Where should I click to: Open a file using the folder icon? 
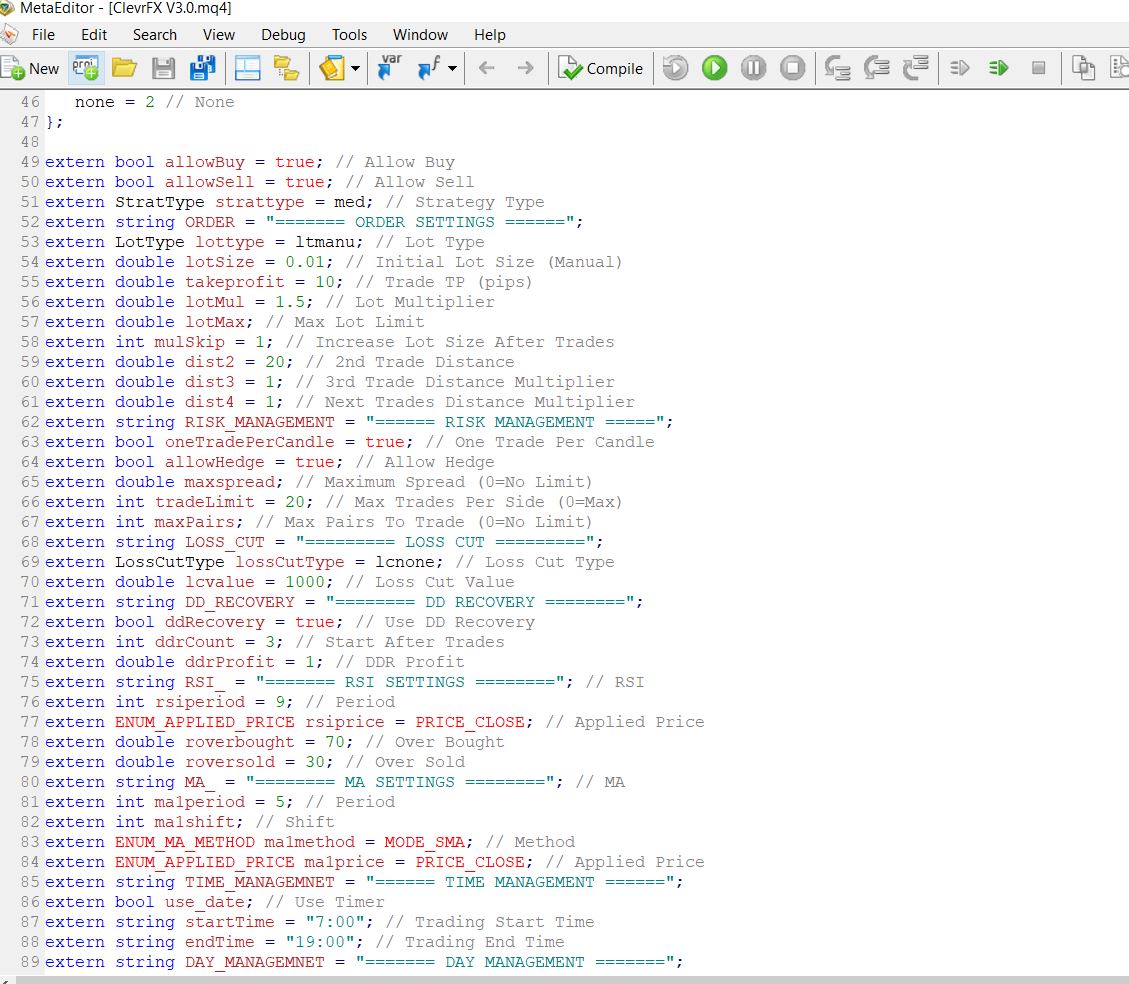pyautogui.click(x=123, y=68)
